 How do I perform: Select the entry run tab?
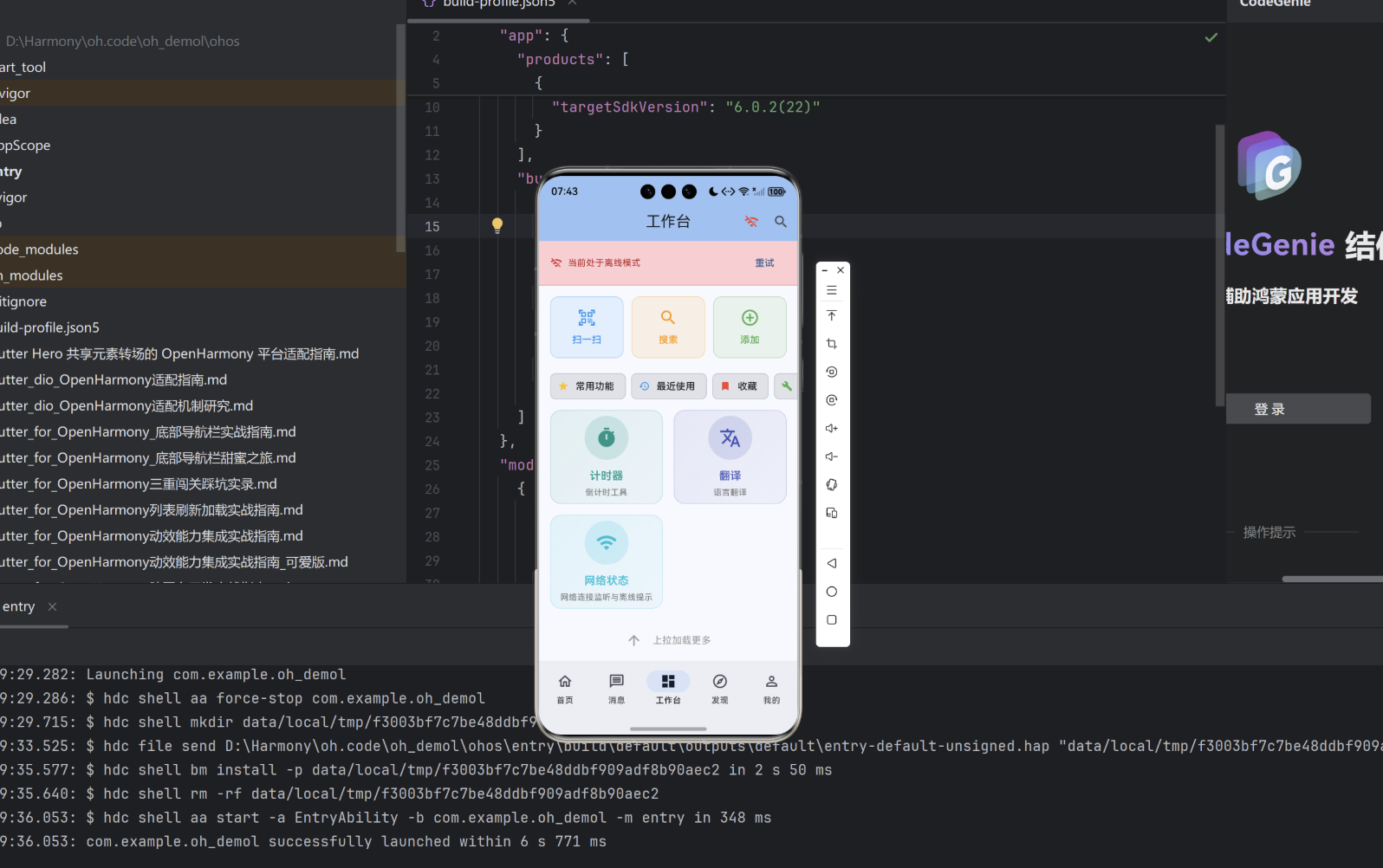(19, 606)
